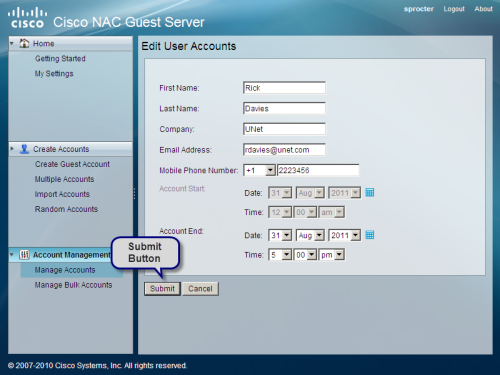Collapse the Account Management section arrow

[12, 255]
